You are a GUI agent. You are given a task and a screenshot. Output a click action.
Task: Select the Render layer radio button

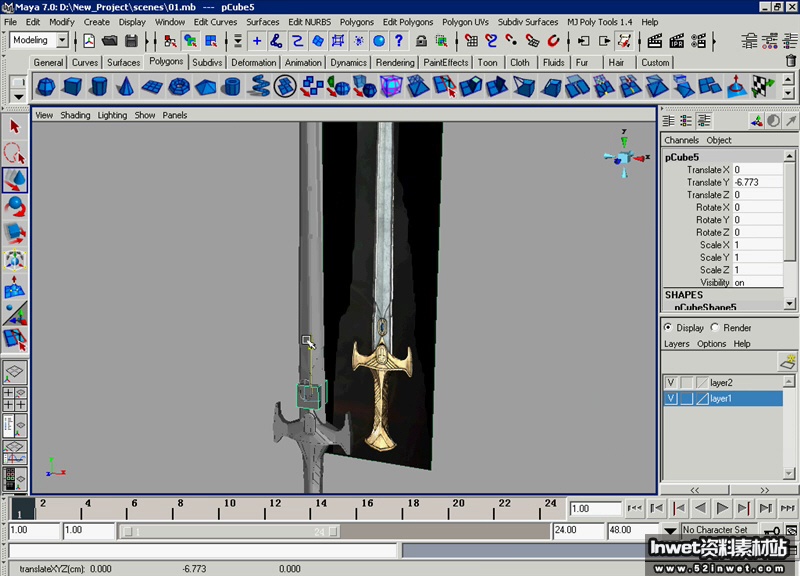click(x=715, y=328)
